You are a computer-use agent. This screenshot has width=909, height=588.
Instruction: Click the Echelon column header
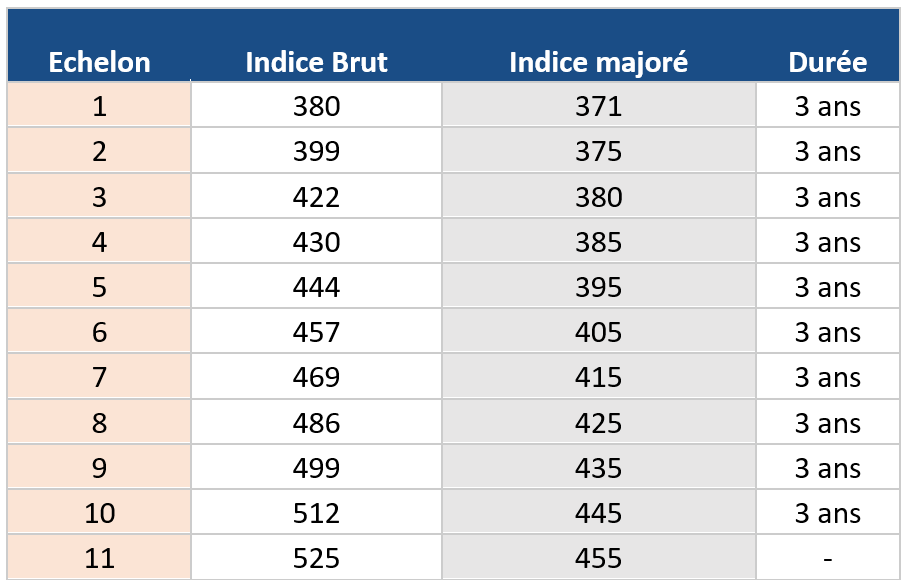[99, 62]
